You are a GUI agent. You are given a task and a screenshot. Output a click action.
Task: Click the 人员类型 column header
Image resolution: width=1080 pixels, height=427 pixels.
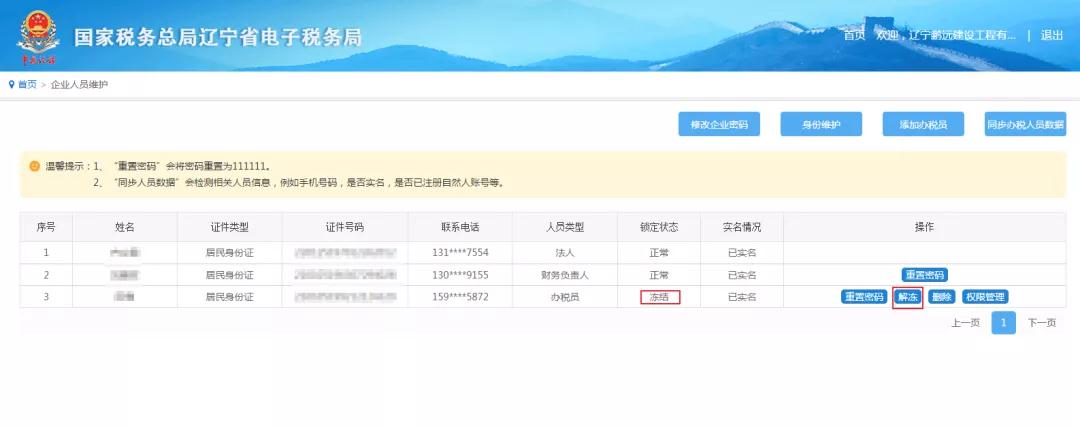(565, 227)
